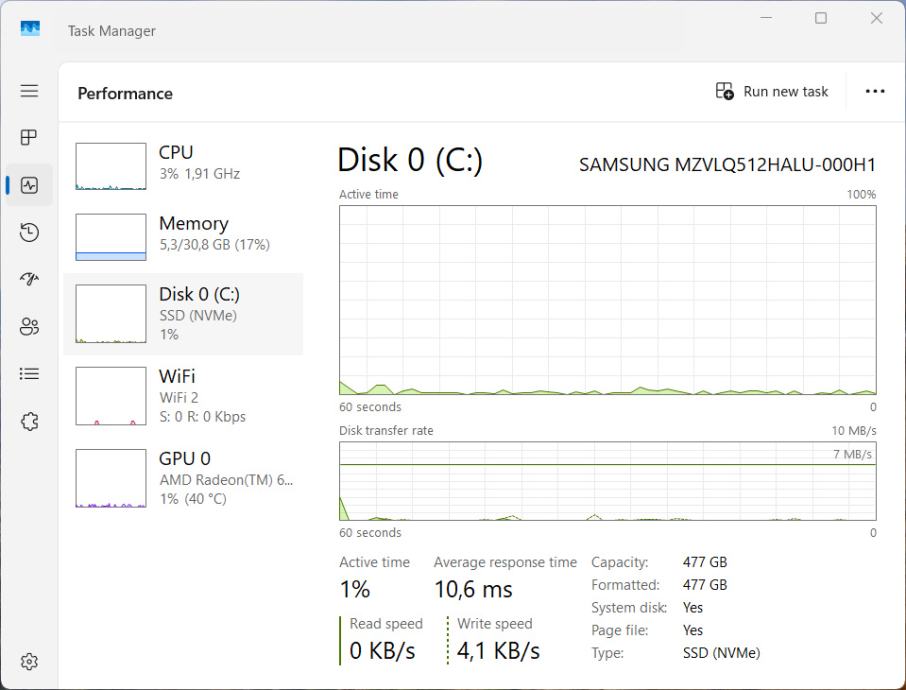Open the Services puzzle-piece icon
Image resolution: width=906 pixels, height=690 pixels.
[29, 421]
